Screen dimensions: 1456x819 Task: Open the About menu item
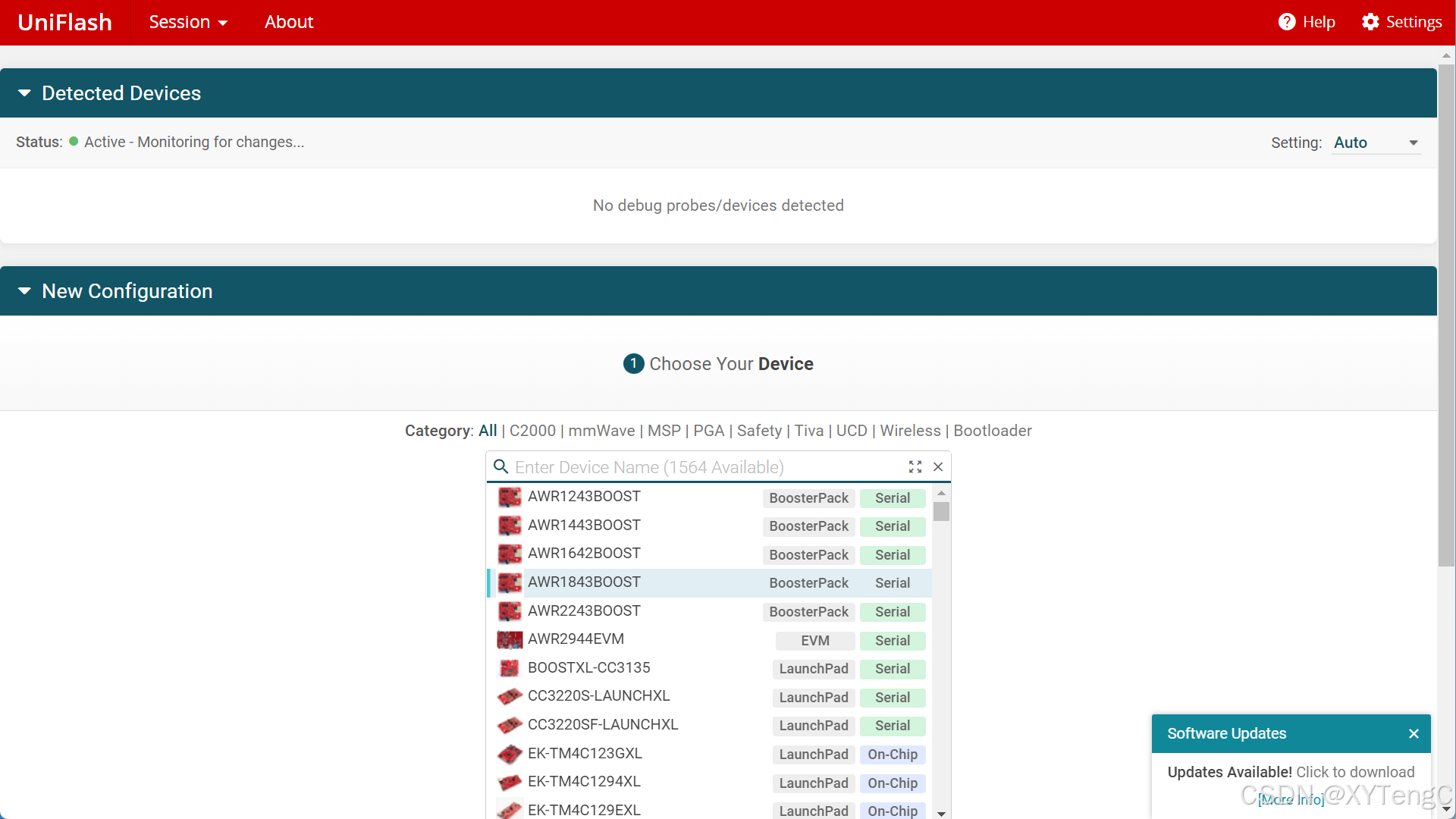click(288, 22)
